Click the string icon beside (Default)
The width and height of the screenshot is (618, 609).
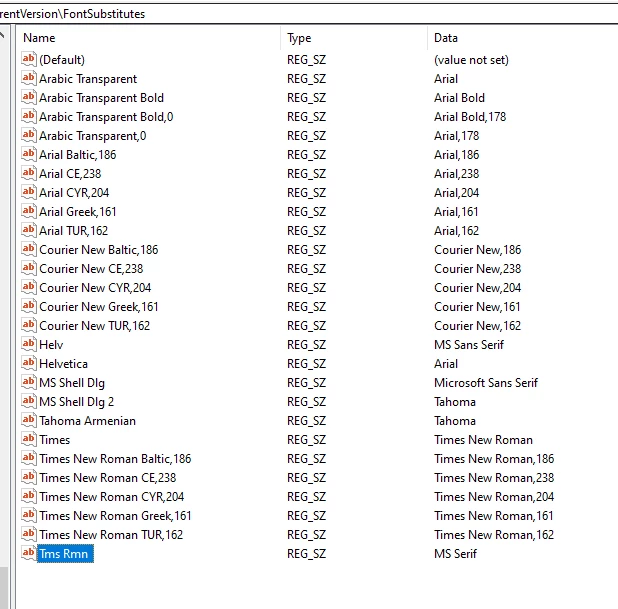coord(29,60)
